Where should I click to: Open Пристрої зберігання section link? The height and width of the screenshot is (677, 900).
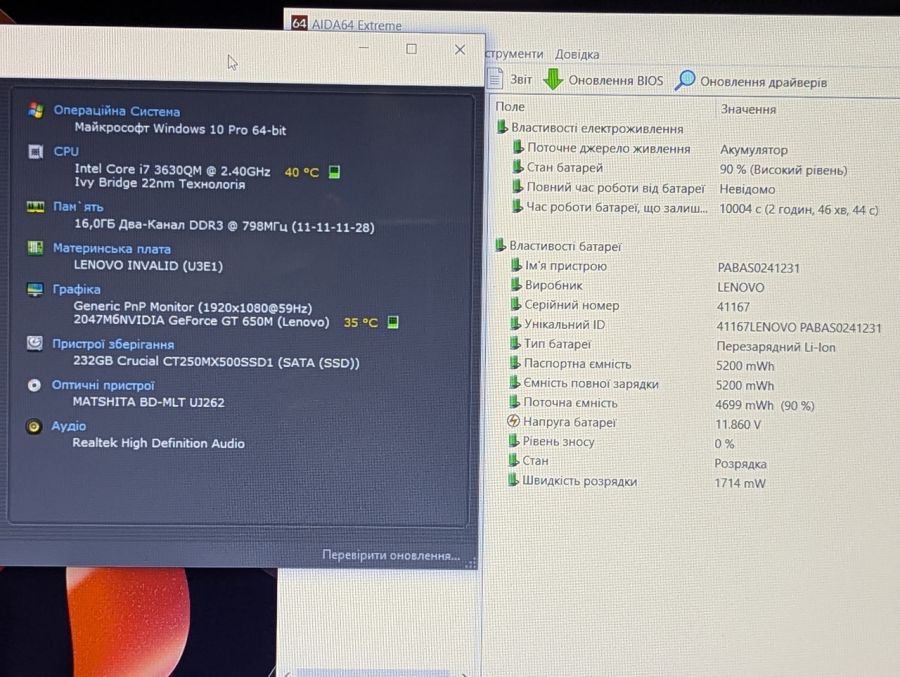[113, 344]
